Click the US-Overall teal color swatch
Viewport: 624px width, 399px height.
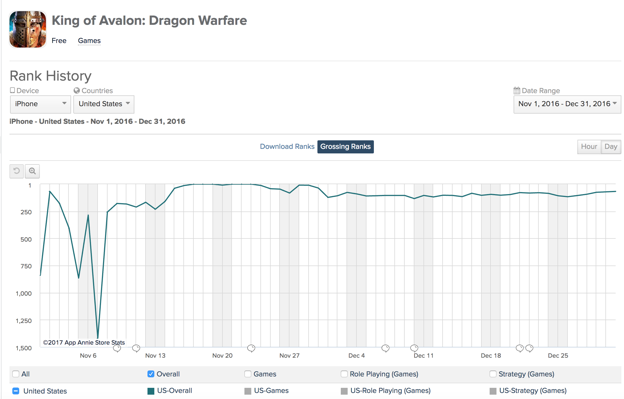(151, 391)
